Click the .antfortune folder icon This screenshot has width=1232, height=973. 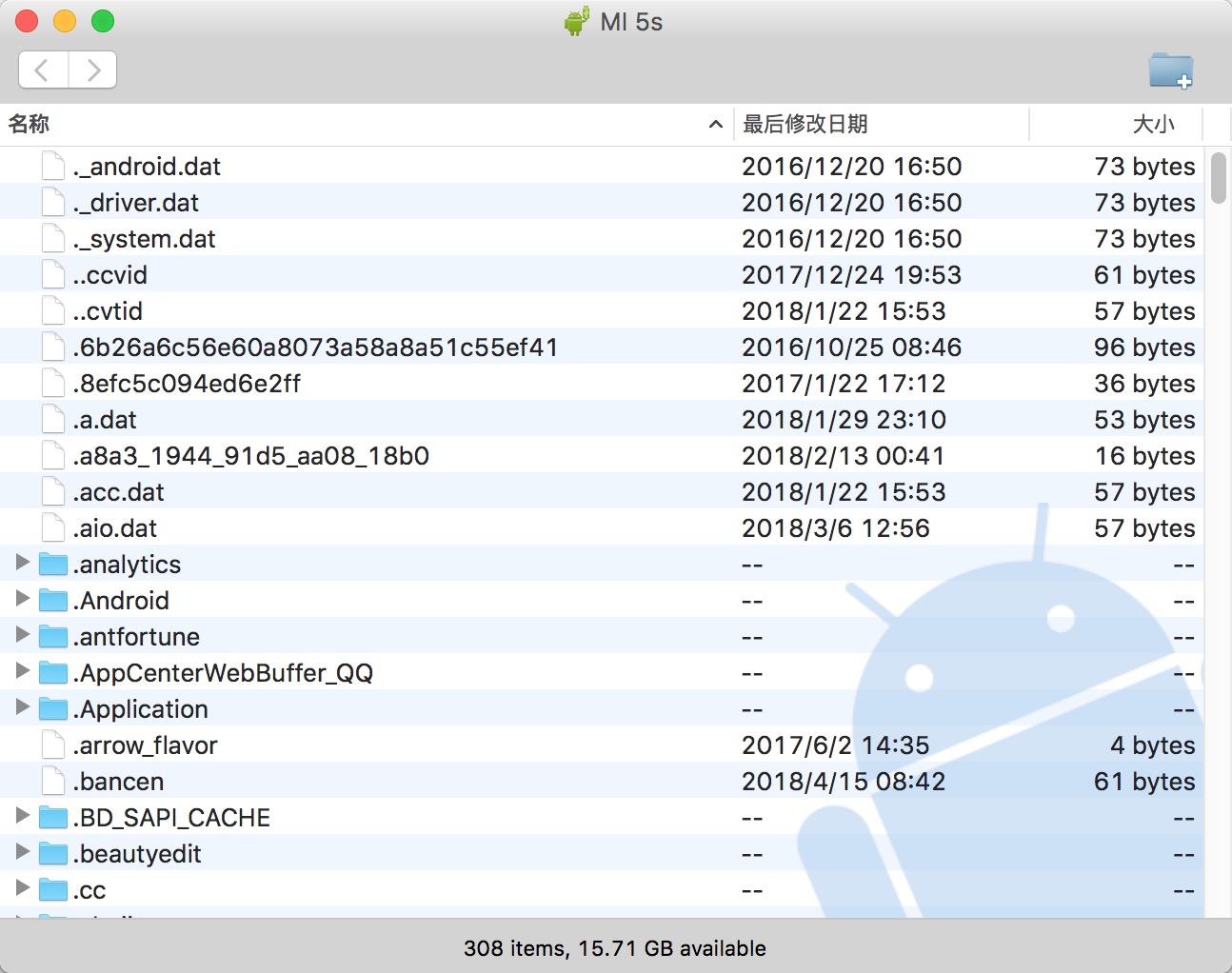click(x=53, y=637)
